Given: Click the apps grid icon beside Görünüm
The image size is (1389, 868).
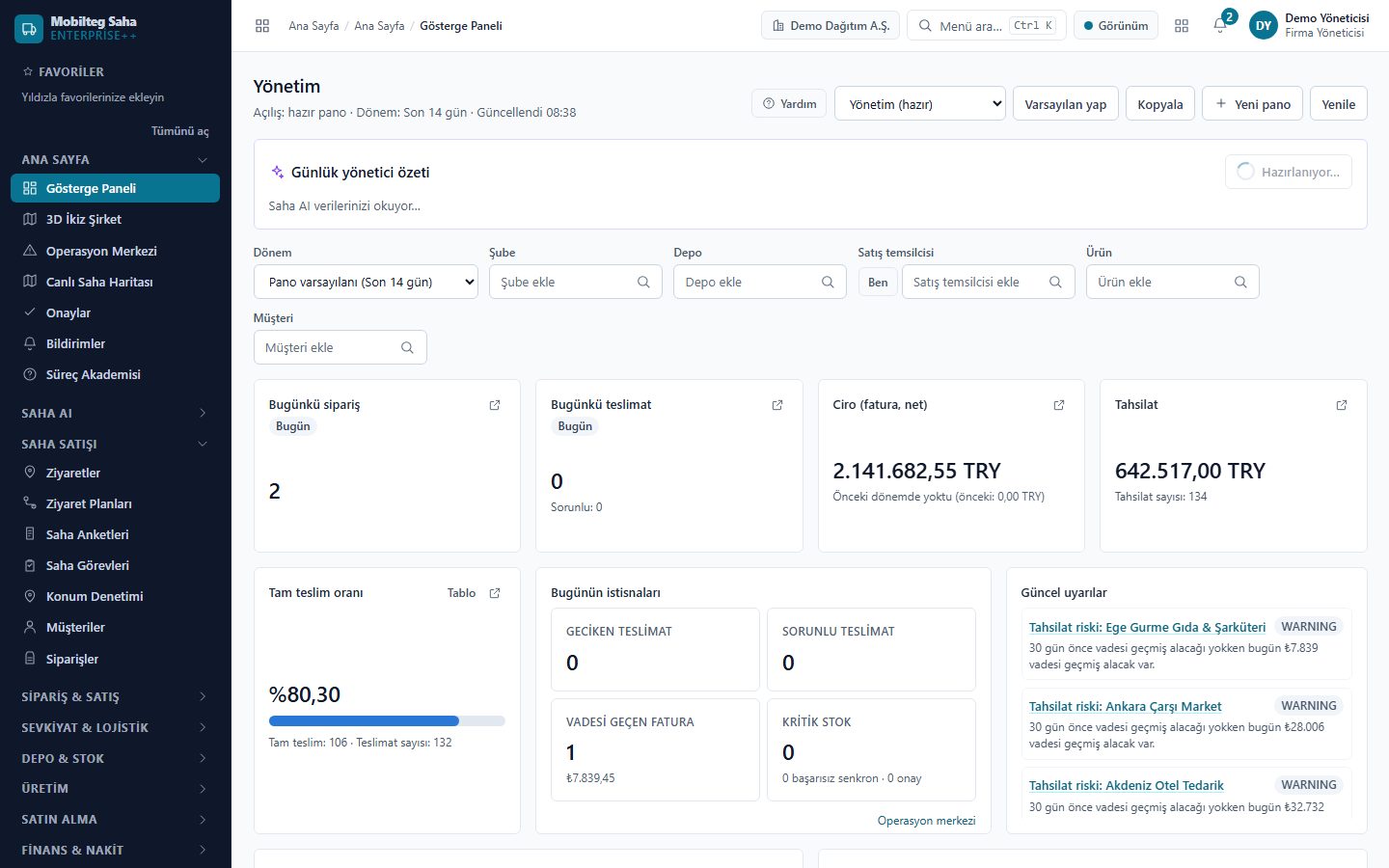Looking at the screenshot, I should point(1182,26).
